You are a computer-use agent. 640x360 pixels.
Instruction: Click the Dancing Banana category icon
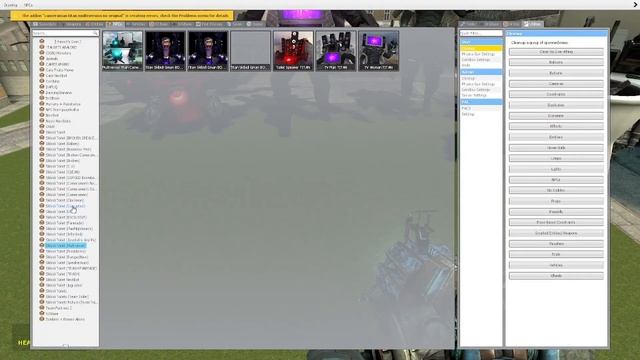pyautogui.click(x=42, y=92)
